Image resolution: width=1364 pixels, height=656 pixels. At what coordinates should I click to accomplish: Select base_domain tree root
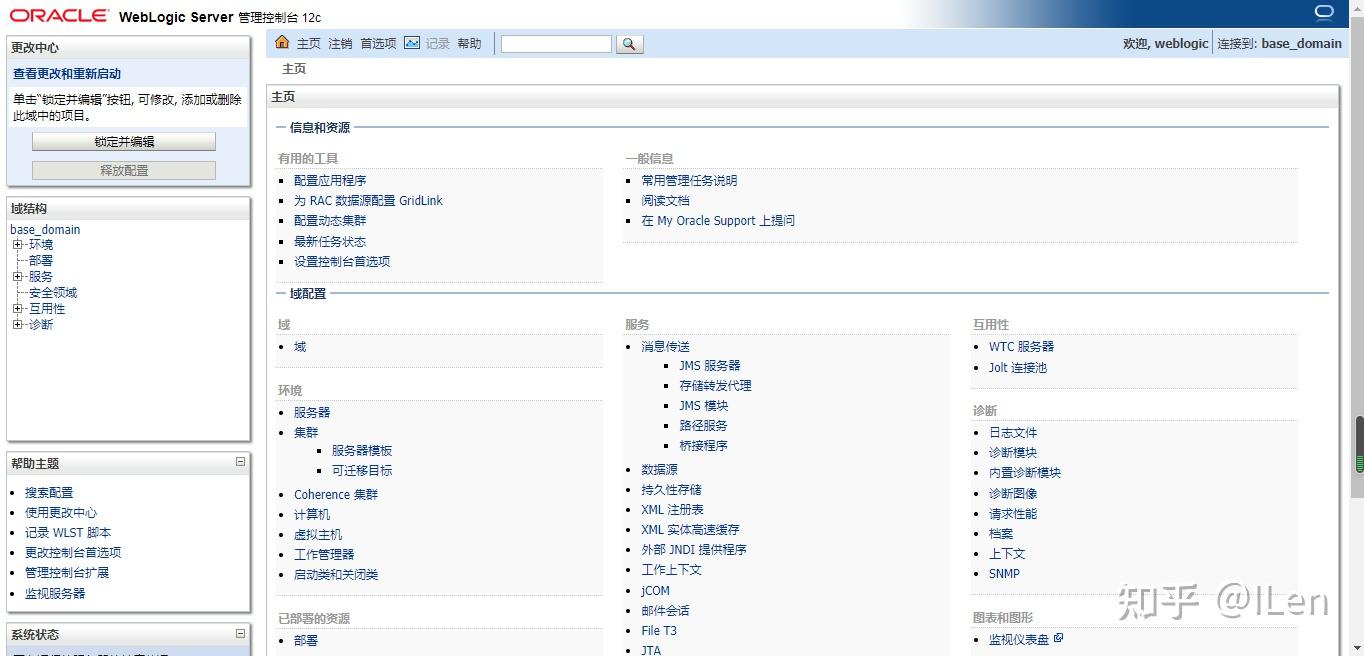[45, 229]
